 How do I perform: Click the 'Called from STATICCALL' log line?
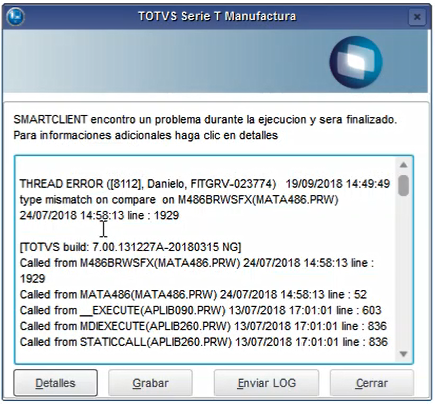(x=204, y=342)
